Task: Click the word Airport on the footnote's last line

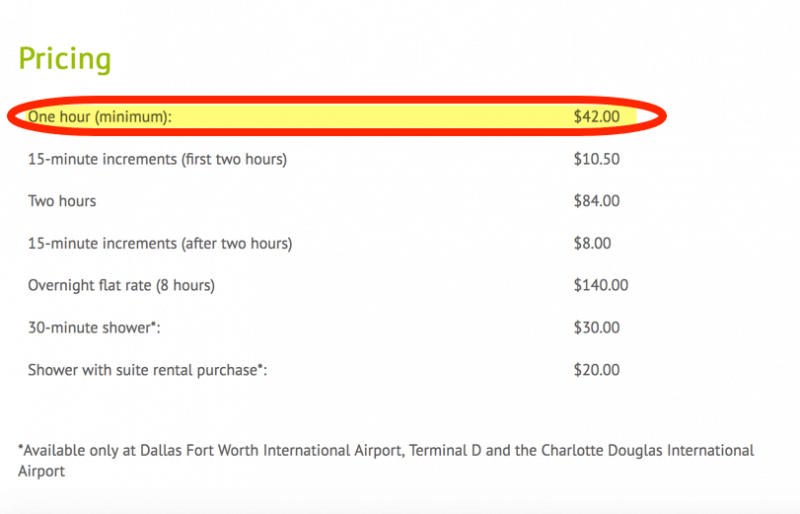Action: 41,471
